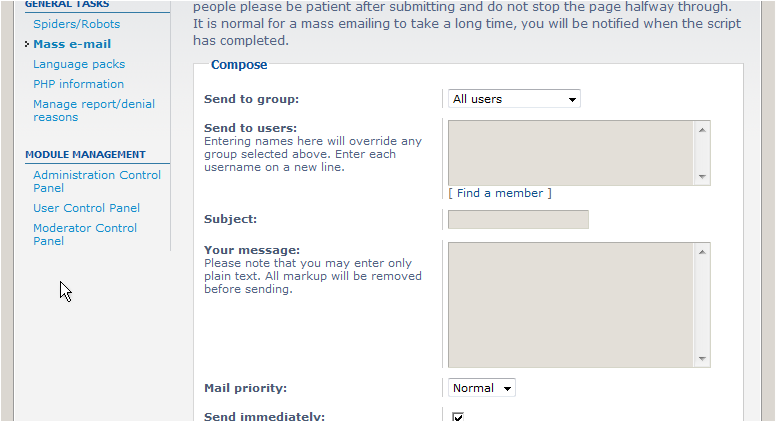Click inside the Your message textarea
Screen dimensions: 776x422
click(571, 305)
